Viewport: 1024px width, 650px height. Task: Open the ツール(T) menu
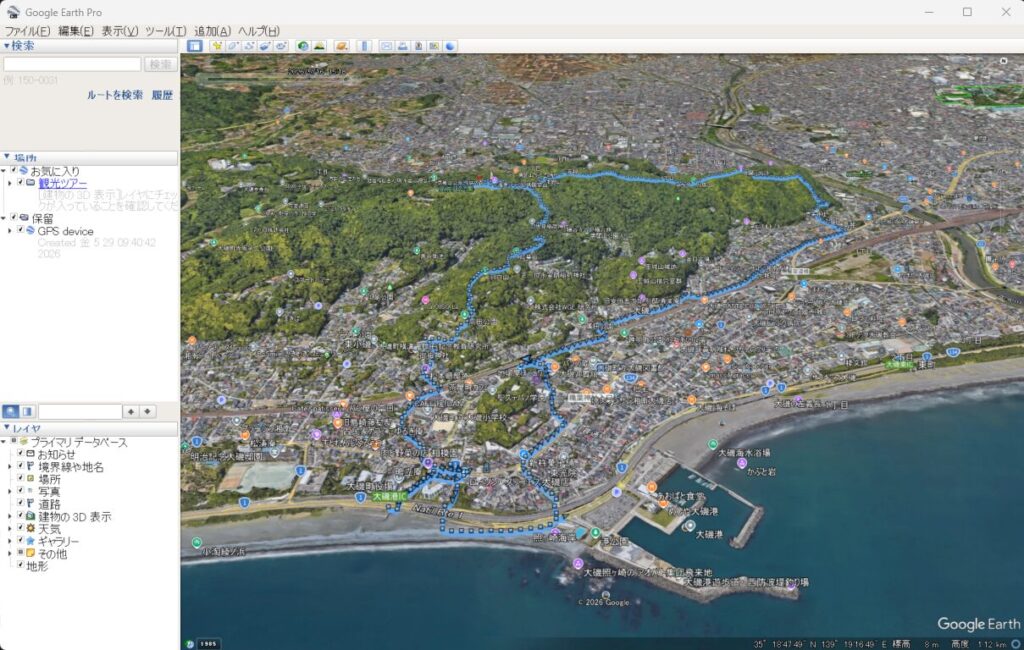point(165,31)
